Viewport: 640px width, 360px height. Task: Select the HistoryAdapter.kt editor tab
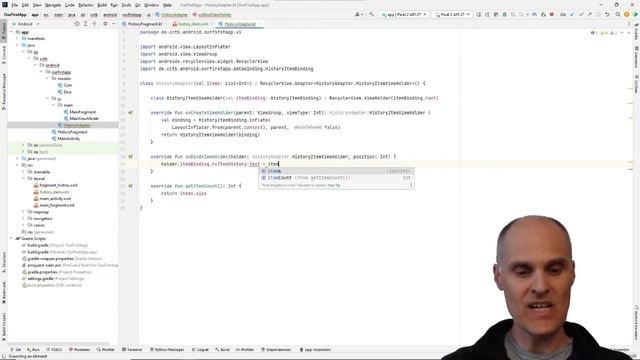[240, 24]
